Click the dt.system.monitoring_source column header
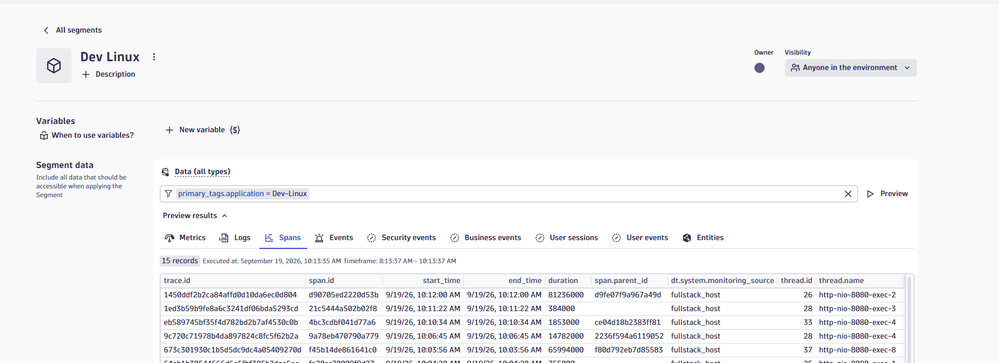Screen dimensions: 999x363 point(722,280)
